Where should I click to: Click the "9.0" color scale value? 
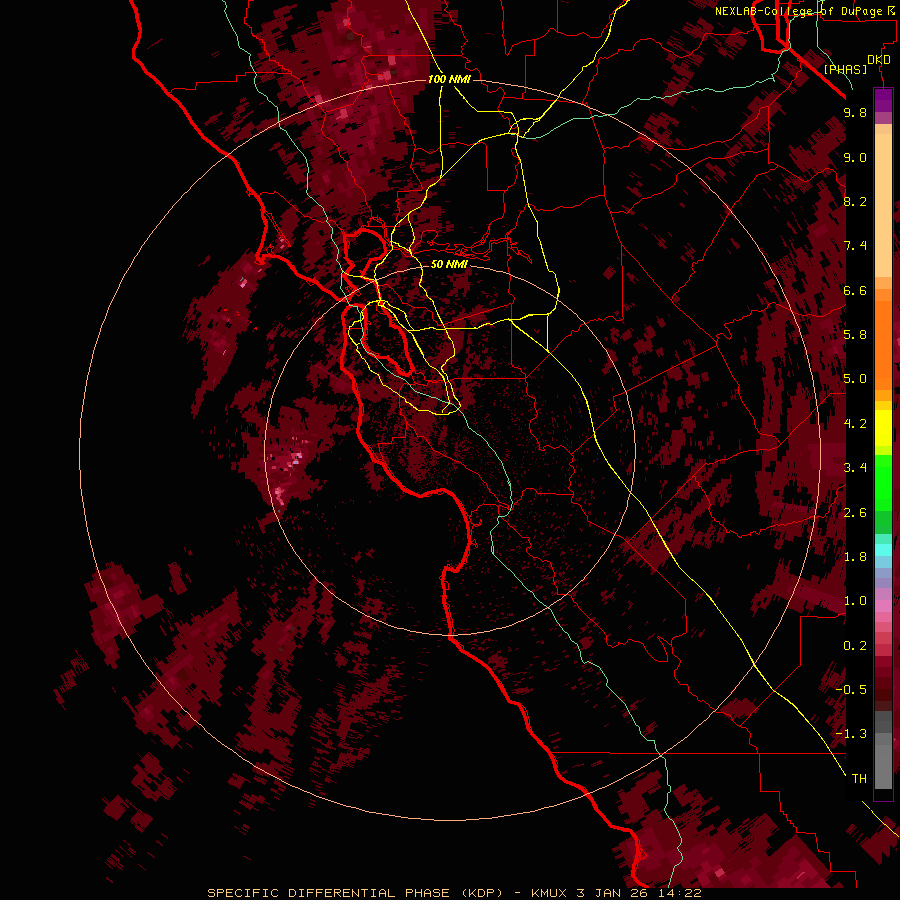coord(855,157)
